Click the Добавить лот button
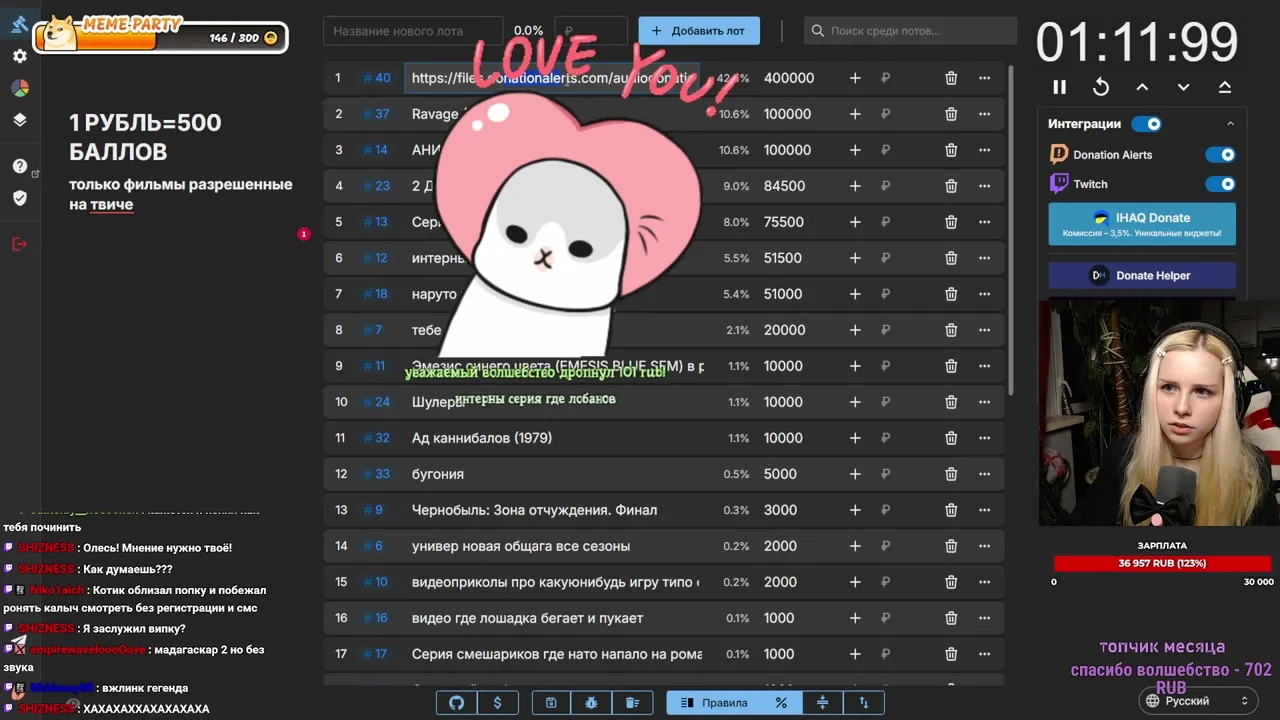 (699, 31)
